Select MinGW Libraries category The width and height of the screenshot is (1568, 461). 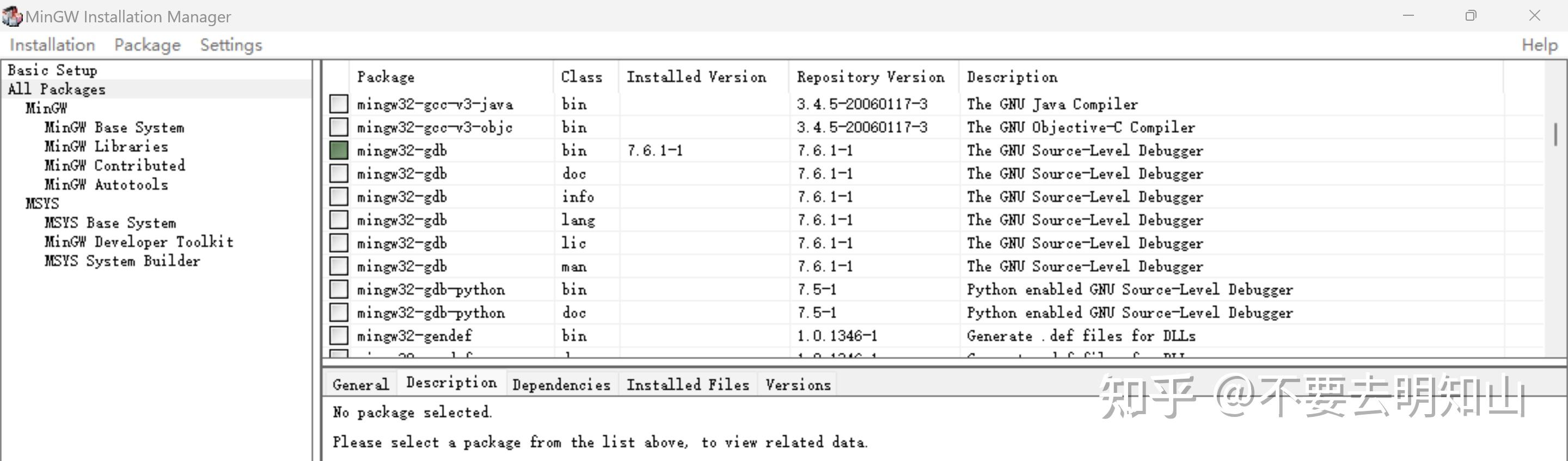click(x=106, y=146)
